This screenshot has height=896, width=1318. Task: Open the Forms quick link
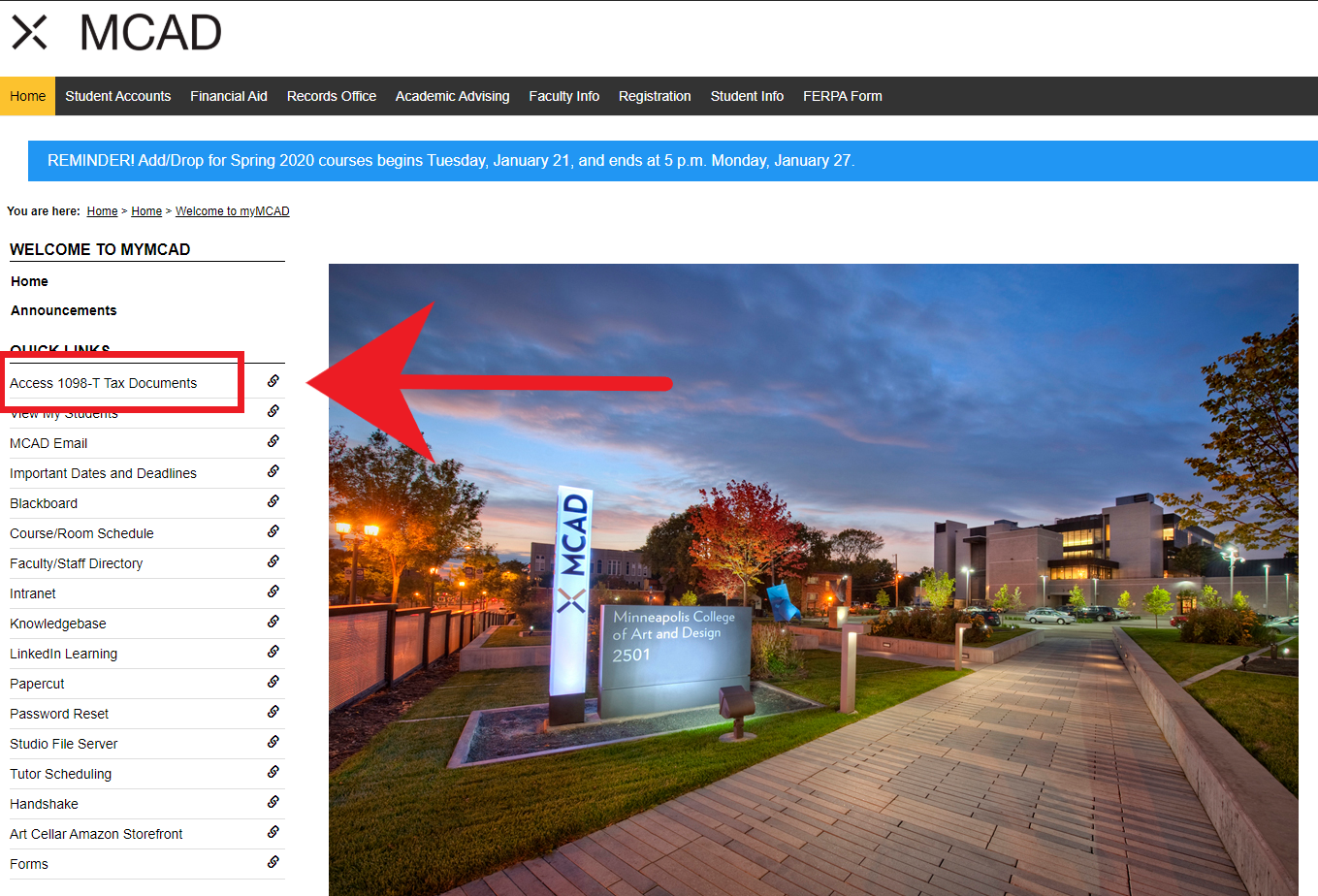click(x=29, y=864)
